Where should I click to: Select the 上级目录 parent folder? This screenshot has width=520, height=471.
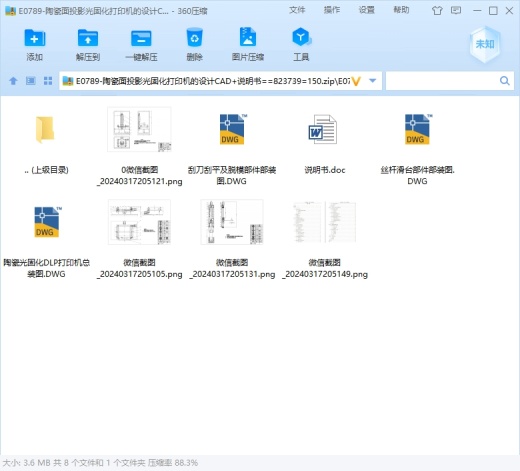click(x=45, y=129)
